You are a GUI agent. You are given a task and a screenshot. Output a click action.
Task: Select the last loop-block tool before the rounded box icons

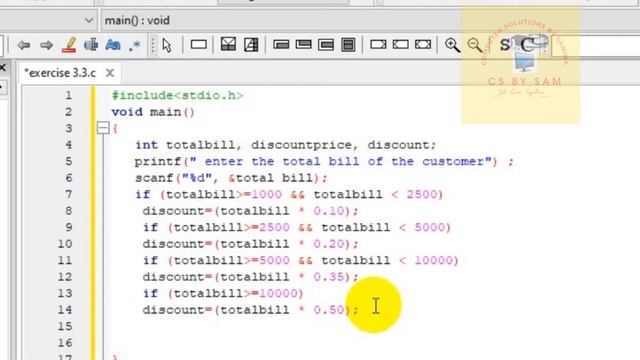coord(348,44)
